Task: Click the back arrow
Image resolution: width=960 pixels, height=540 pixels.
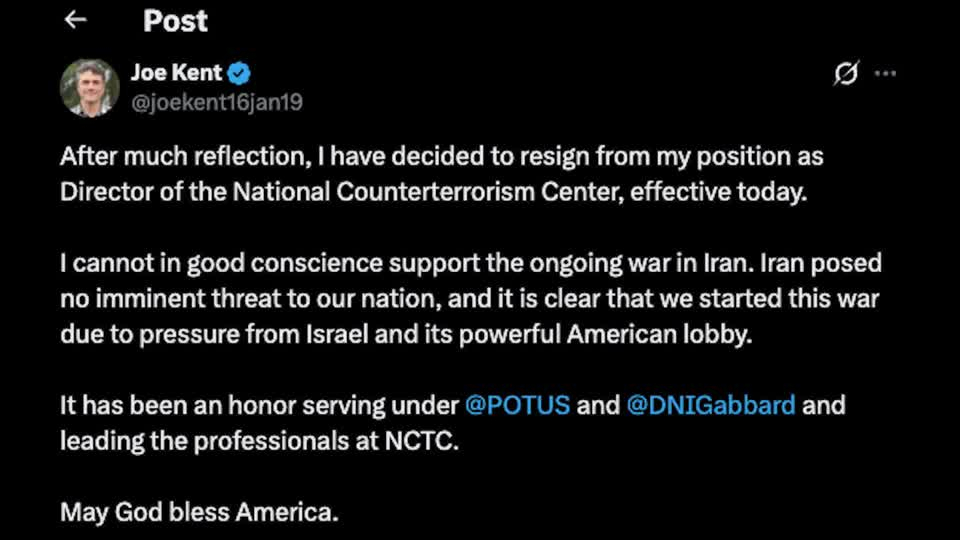Action: 75,20
